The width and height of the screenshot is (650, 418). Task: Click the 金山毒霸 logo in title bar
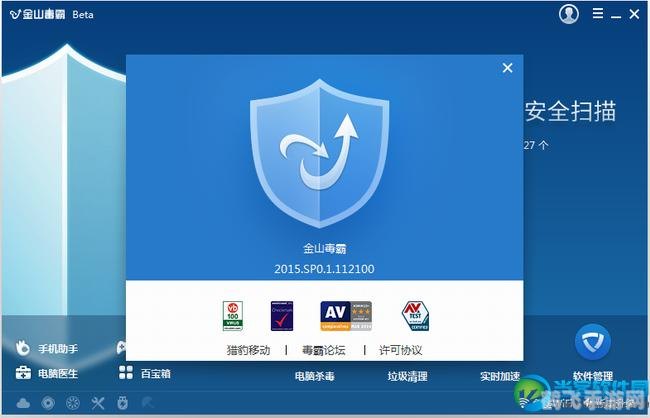click(x=37, y=14)
